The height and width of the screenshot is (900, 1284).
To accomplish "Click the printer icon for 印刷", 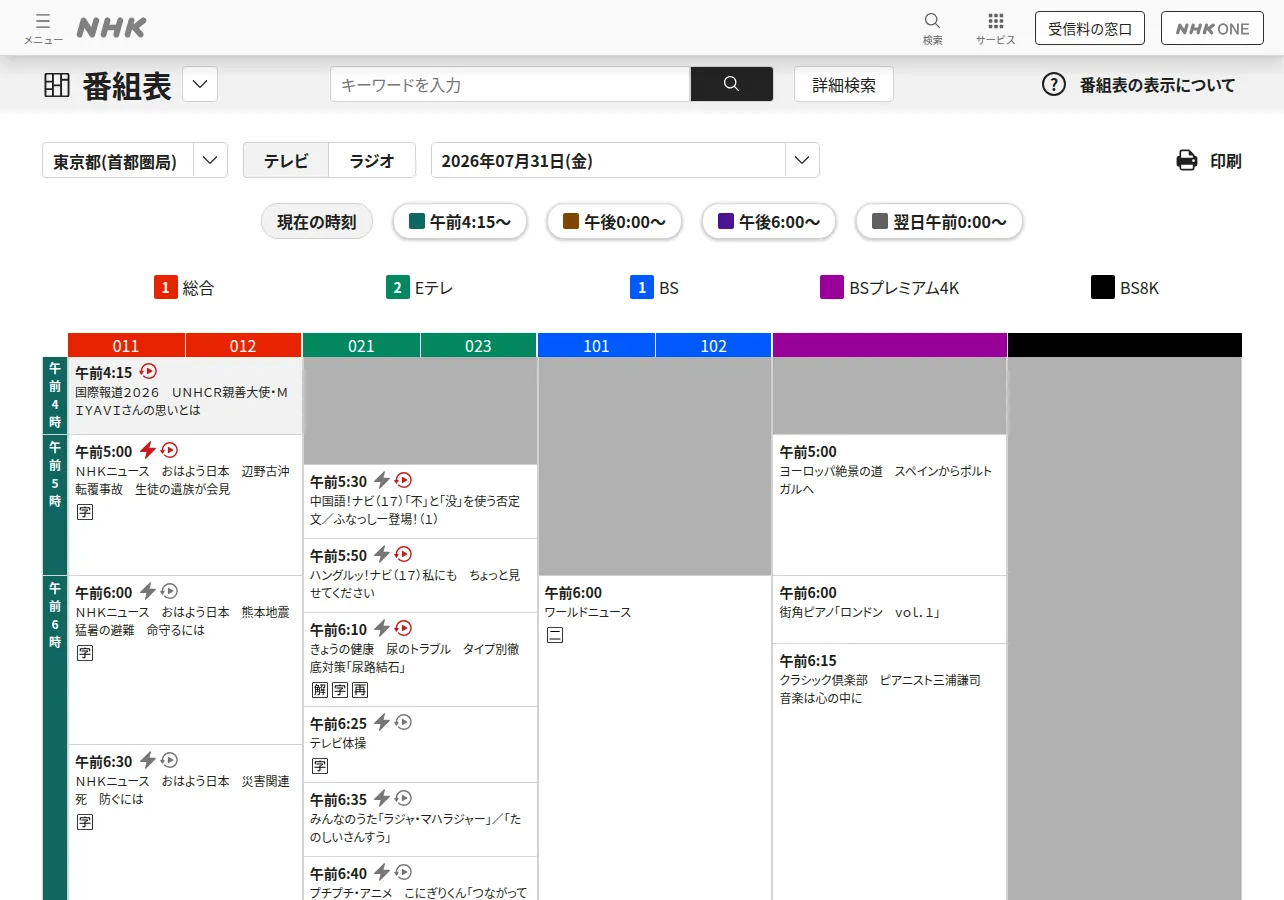I will click(1187, 160).
